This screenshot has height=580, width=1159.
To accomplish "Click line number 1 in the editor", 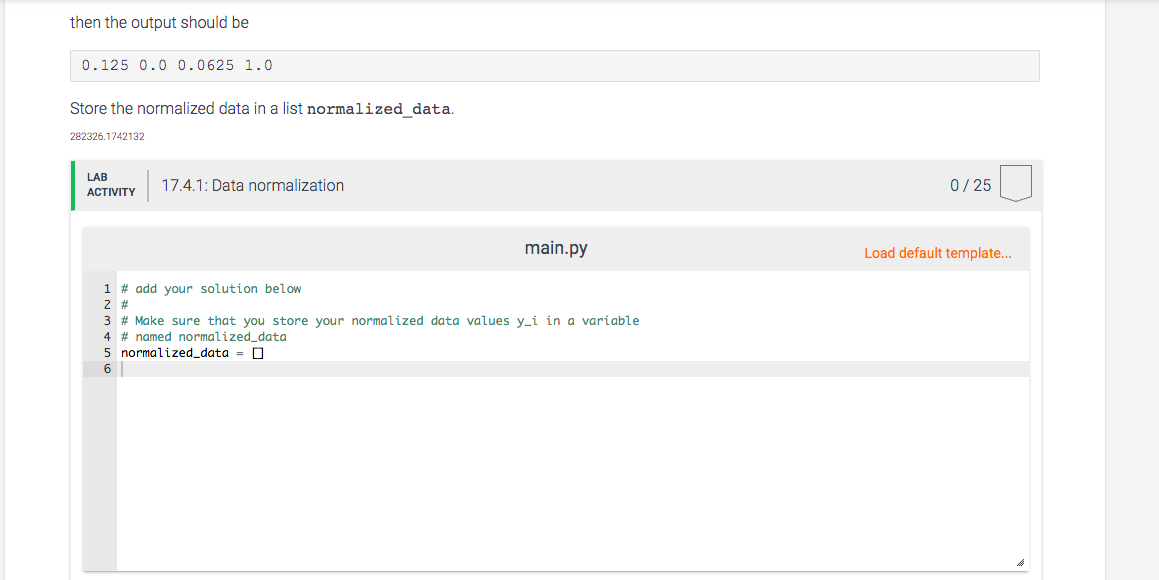I will pos(106,288).
